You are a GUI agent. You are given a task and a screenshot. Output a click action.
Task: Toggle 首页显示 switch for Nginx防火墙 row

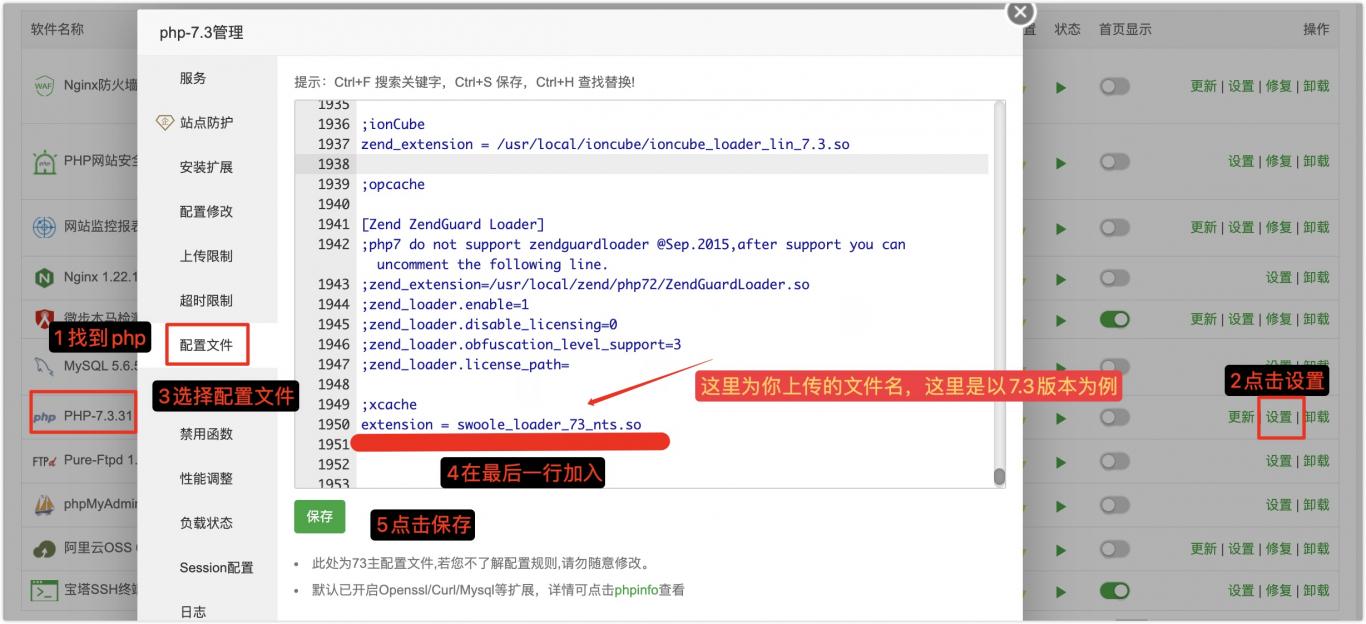tap(1114, 87)
